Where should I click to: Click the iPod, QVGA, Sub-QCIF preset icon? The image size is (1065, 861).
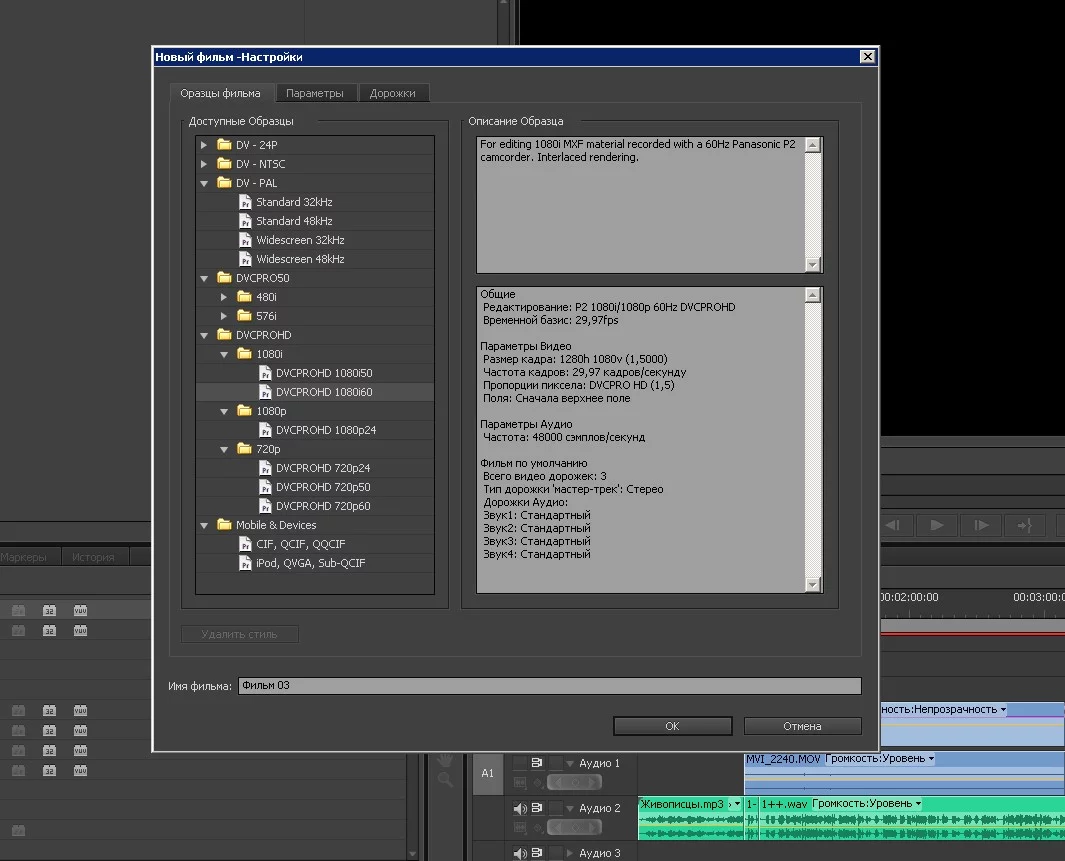pyautogui.click(x=246, y=563)
